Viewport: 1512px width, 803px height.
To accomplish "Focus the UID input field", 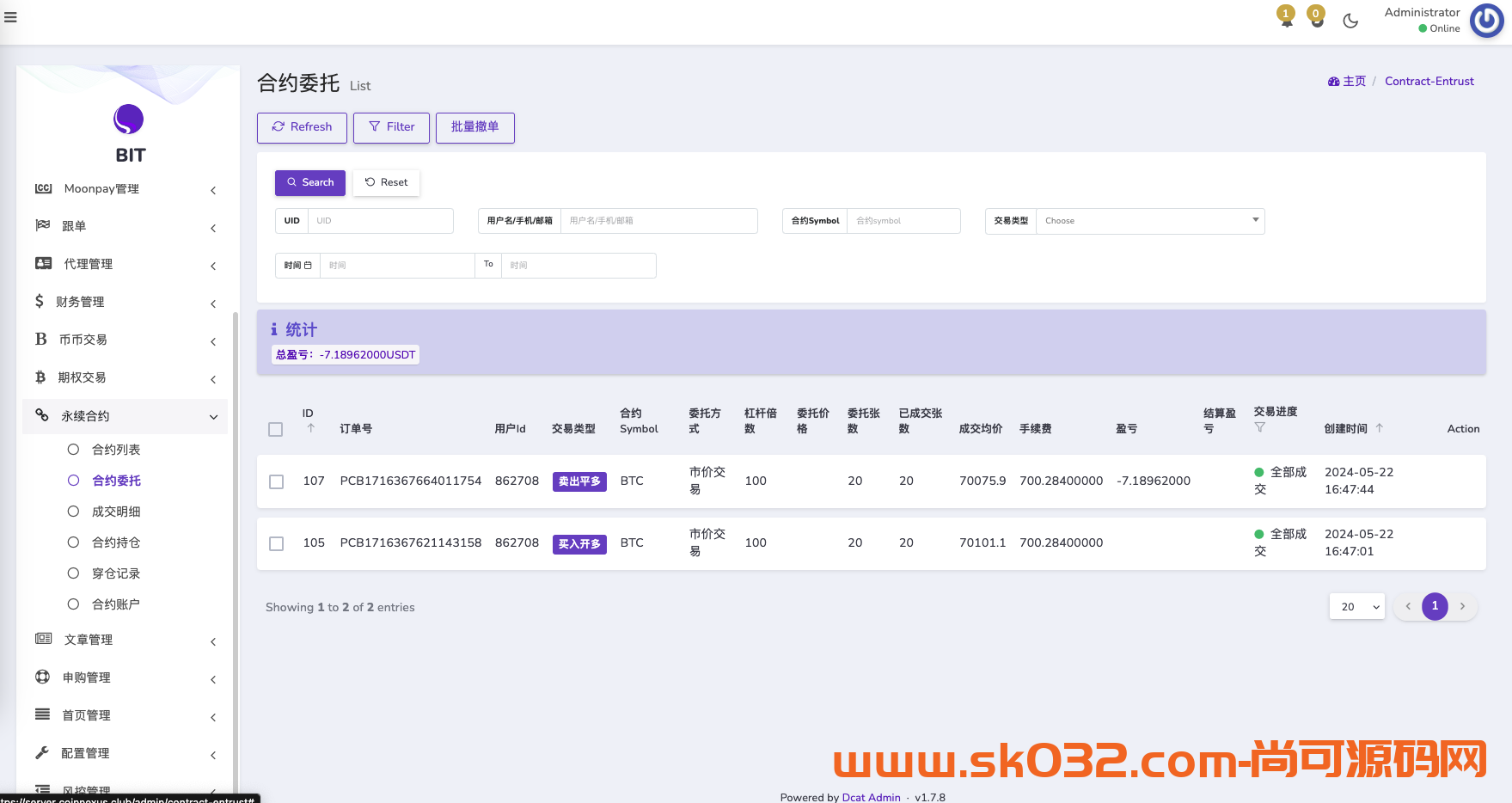I will point(381,221).
